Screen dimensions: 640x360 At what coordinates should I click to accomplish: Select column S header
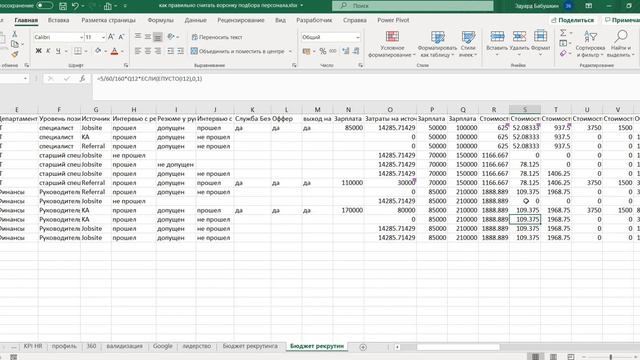point(525,109)
